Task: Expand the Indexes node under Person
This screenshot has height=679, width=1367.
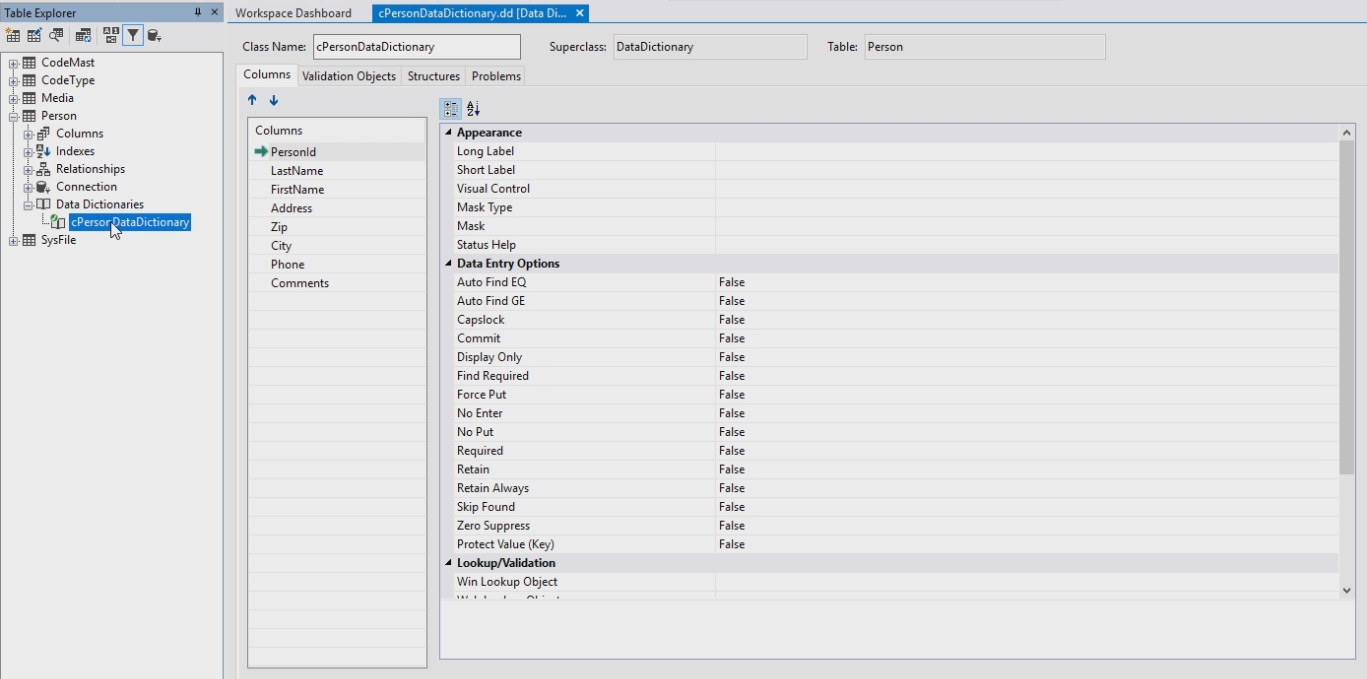Action: pos(29,152)
